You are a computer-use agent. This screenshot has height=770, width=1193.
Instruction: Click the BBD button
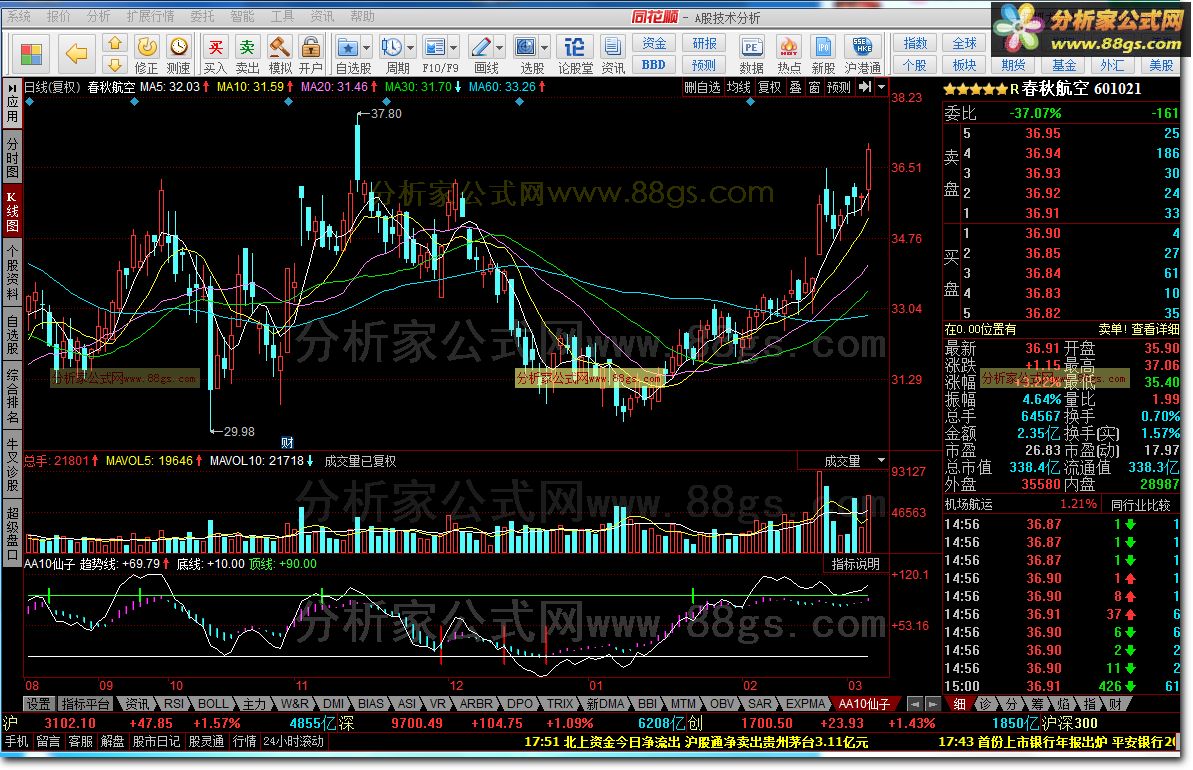(654, 65)
